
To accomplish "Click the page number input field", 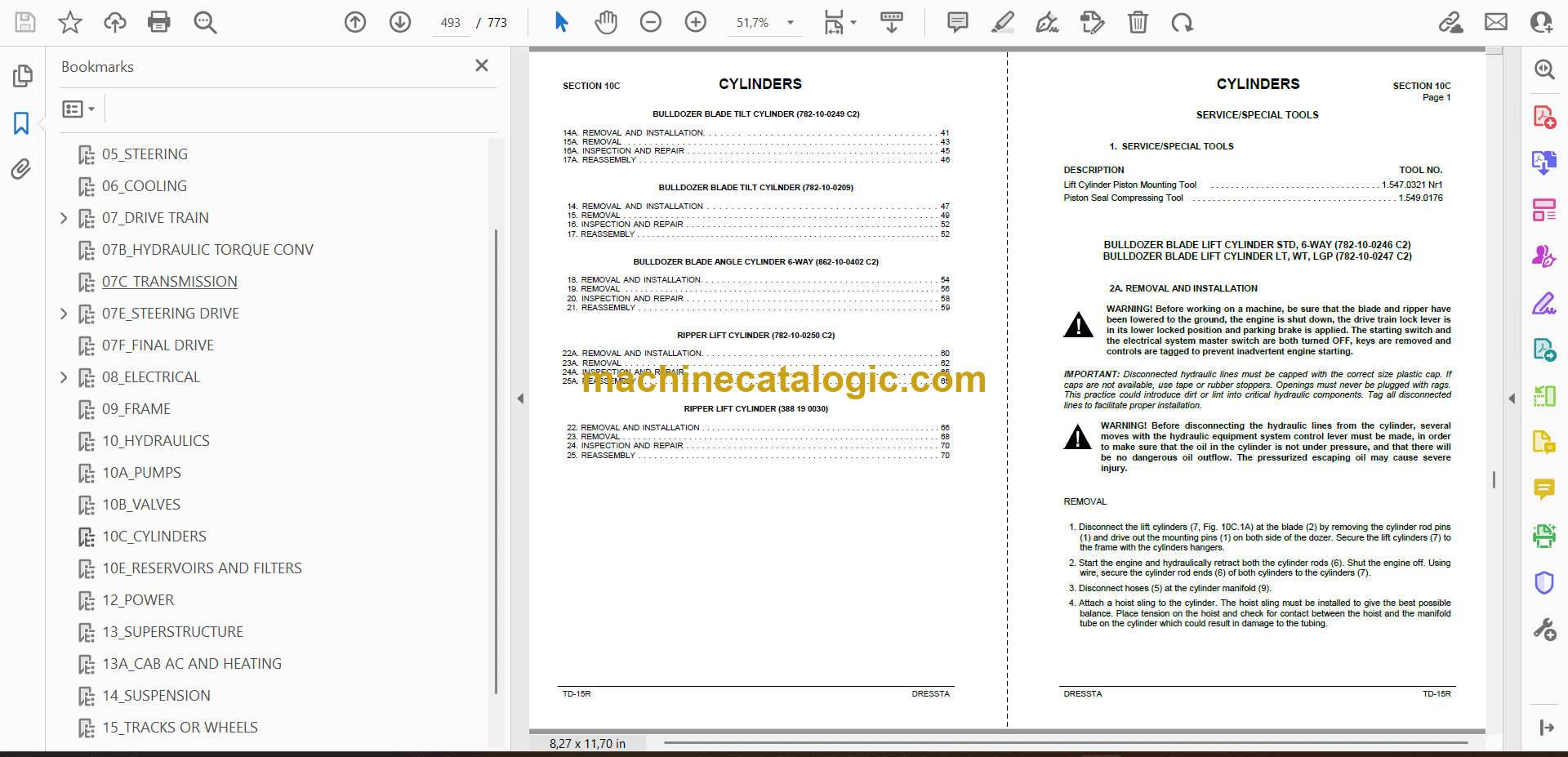I will click(x=451, y=23).
